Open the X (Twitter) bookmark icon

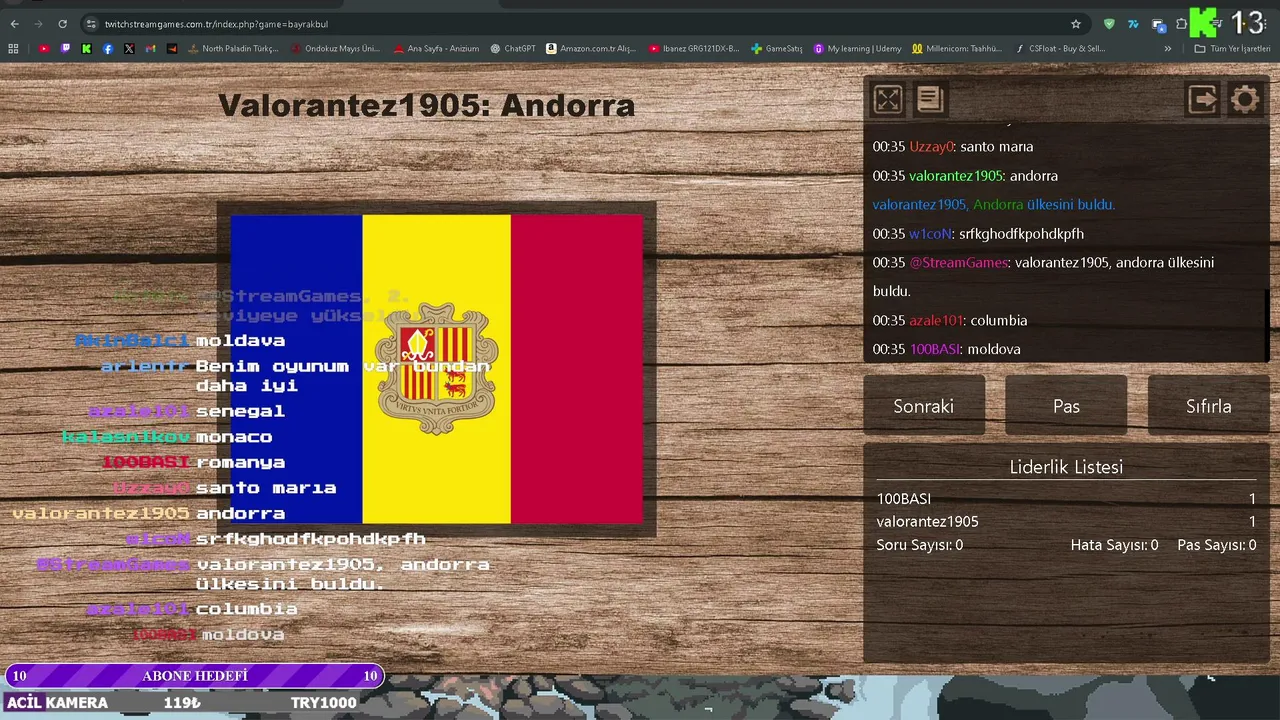129,48
